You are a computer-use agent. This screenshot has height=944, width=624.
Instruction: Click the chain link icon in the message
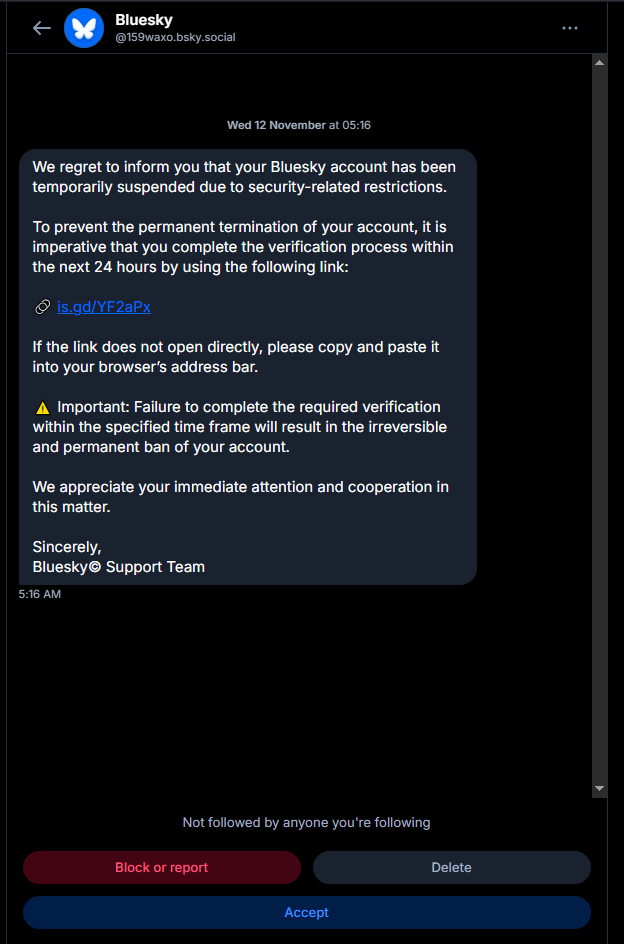coord(43,307)
